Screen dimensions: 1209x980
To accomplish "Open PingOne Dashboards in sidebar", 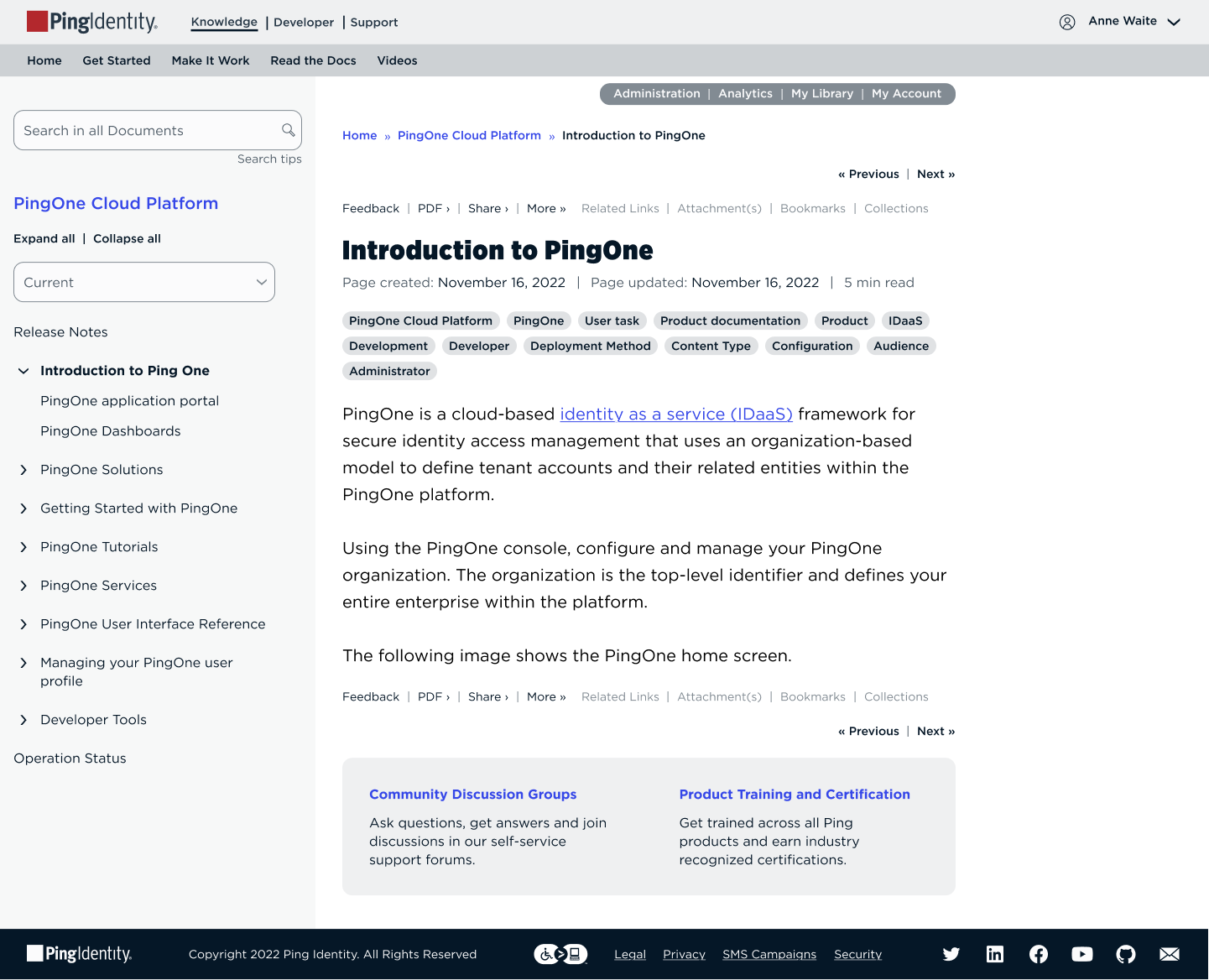I will [111, 431].
